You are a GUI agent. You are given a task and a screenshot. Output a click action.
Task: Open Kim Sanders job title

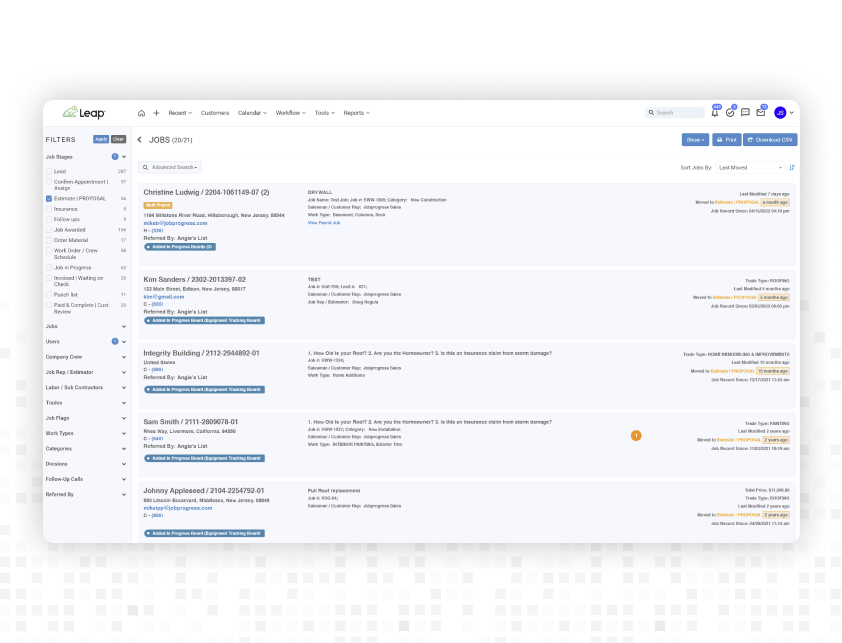click(x=194, y=279)
